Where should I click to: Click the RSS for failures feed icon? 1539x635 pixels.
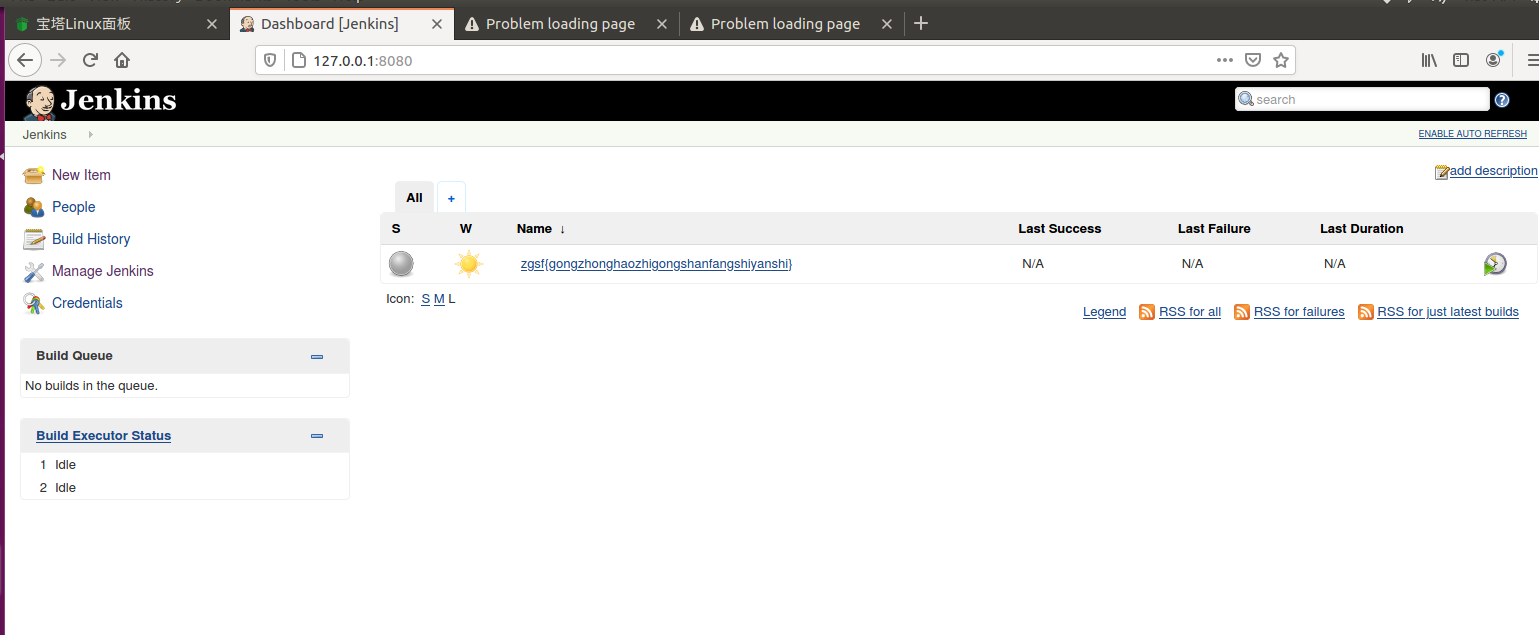coord(1242,312)
